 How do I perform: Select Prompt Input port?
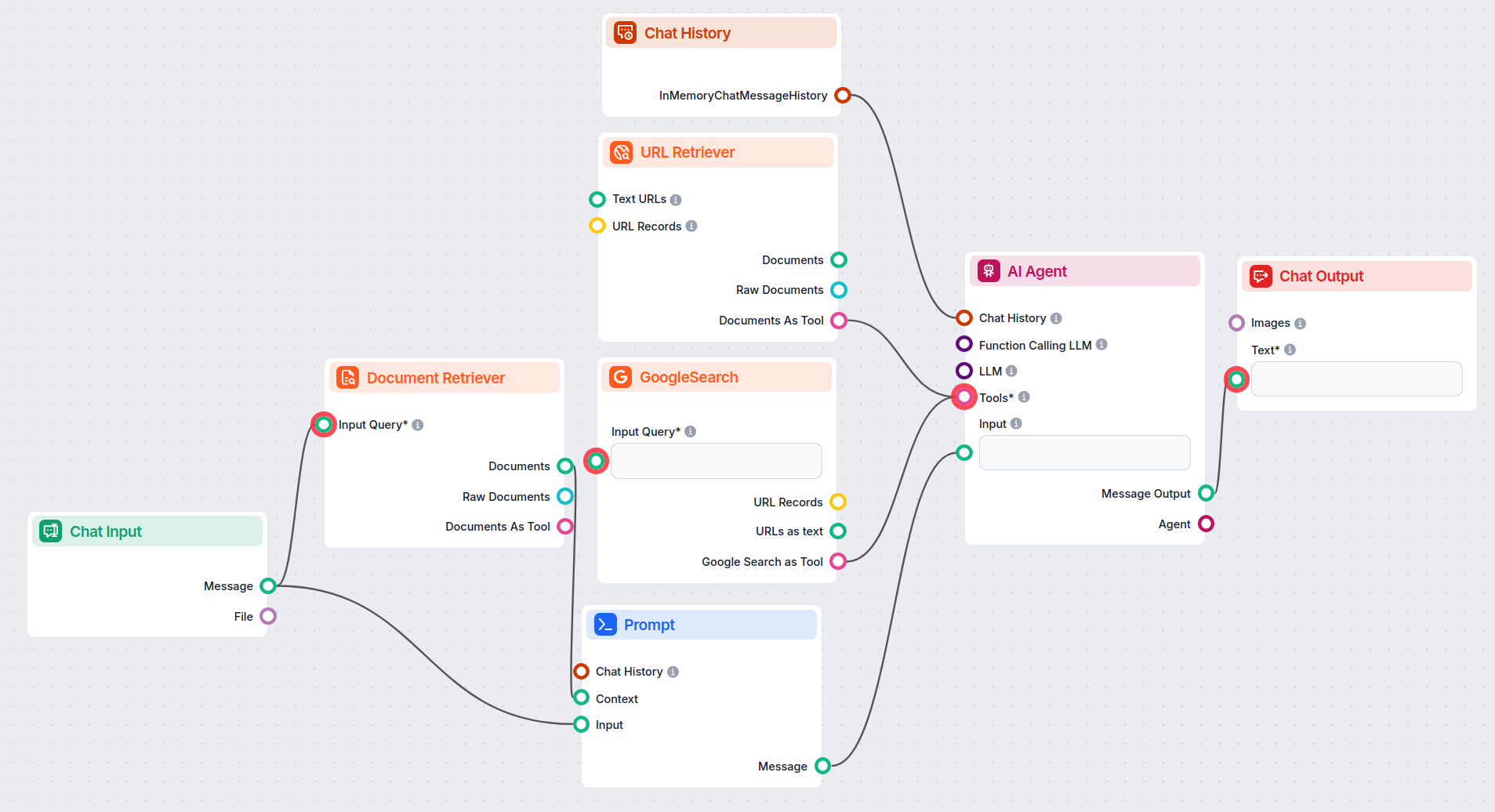(x=581, y=724)
